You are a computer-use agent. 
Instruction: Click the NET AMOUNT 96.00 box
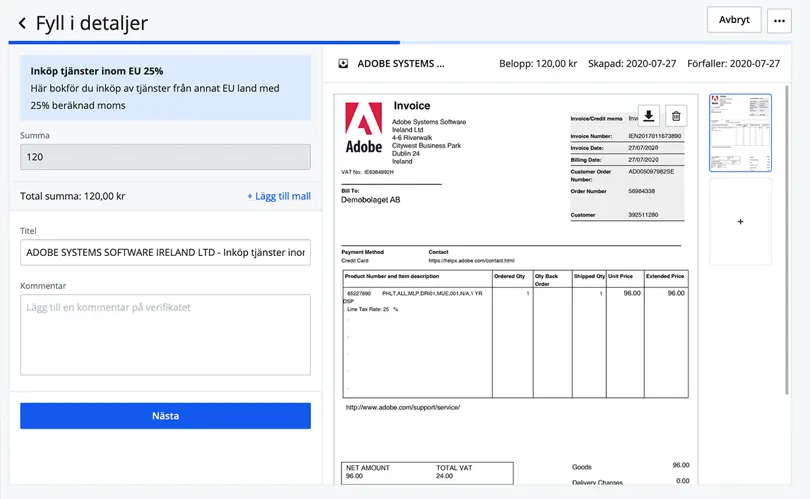point(368,472)
